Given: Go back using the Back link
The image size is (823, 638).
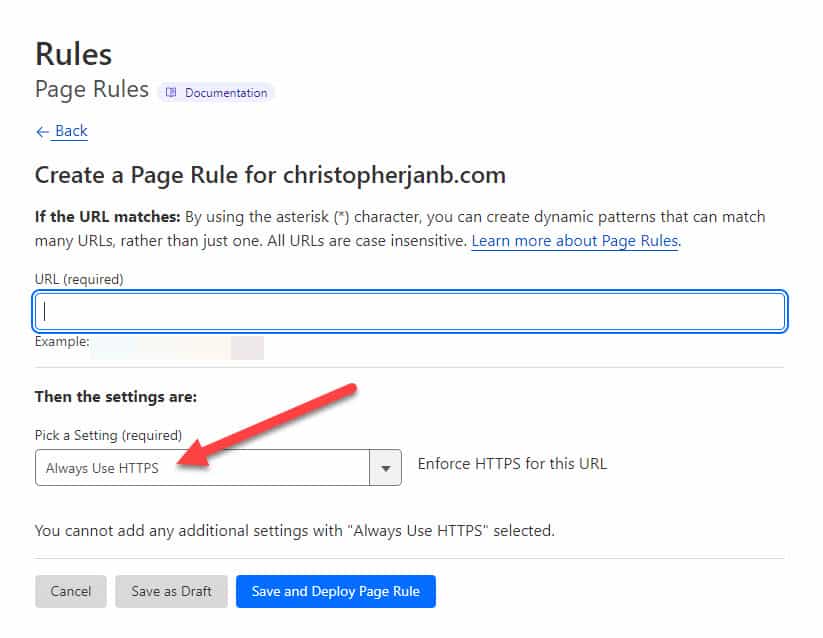Looking at the screenshot, I should (71, 131).
